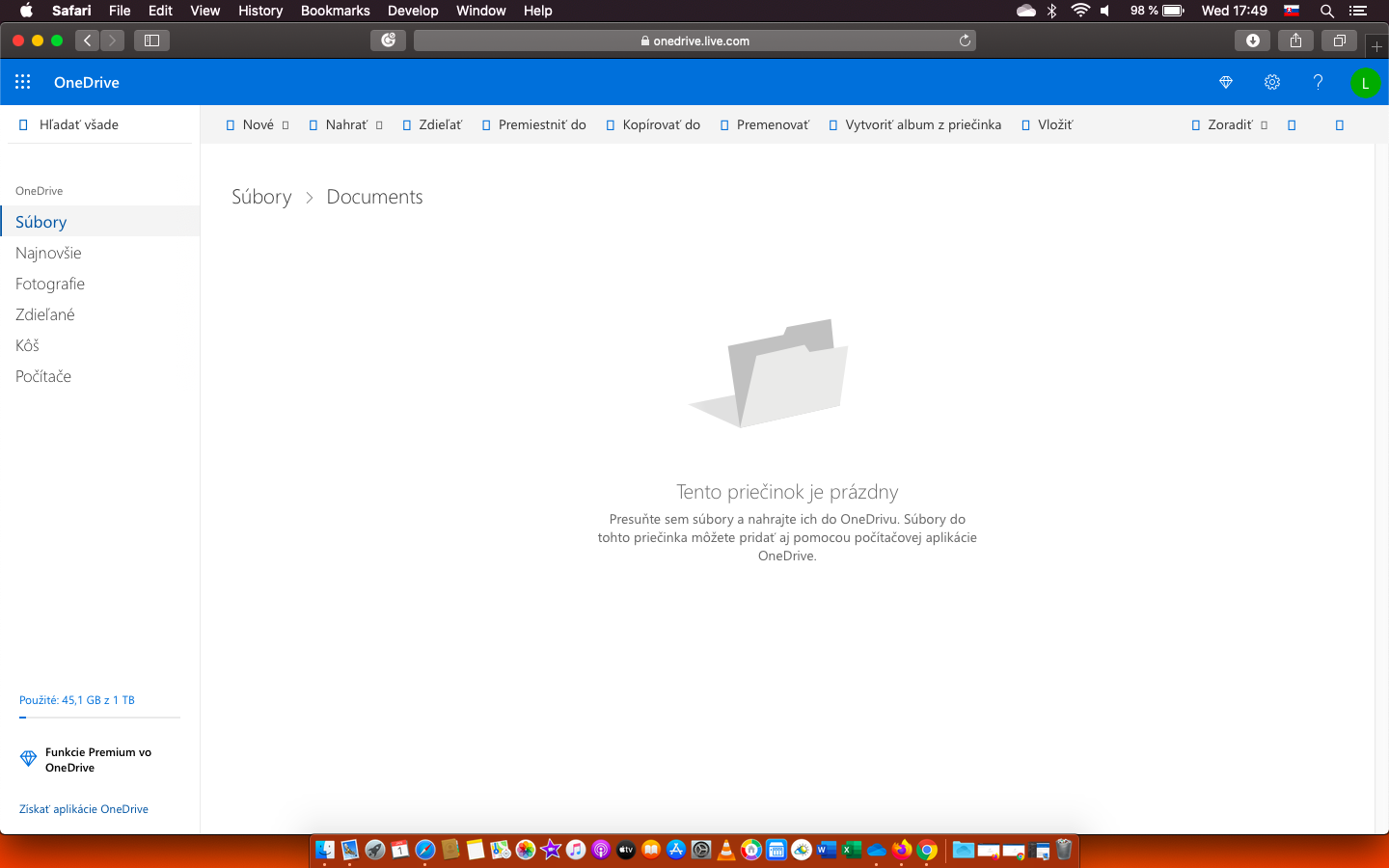This screenshot has height=868, width=1389.
Task: Click Premiestniť do
Action: (x=533, y=124)
